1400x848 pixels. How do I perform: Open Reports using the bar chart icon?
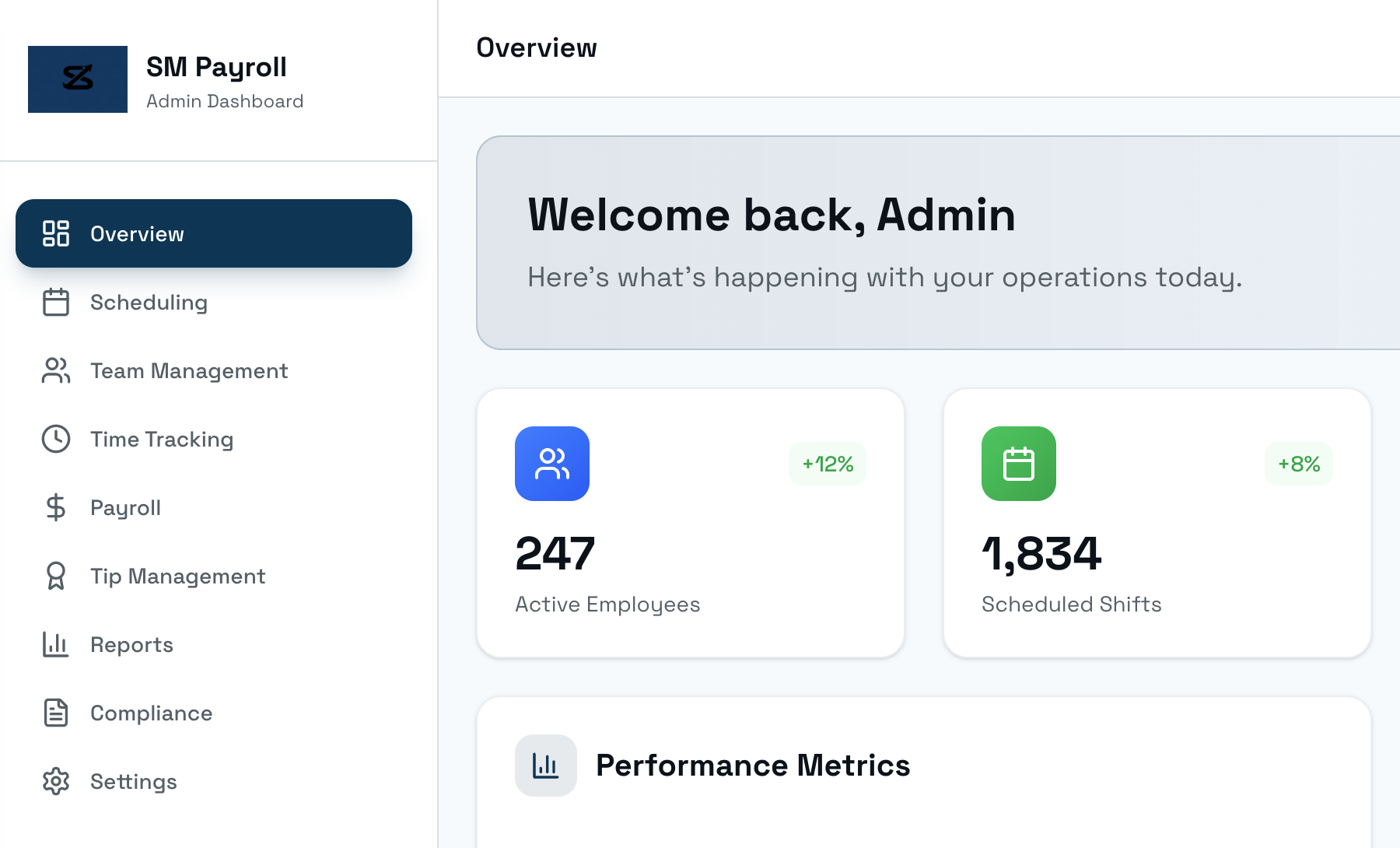55,644
